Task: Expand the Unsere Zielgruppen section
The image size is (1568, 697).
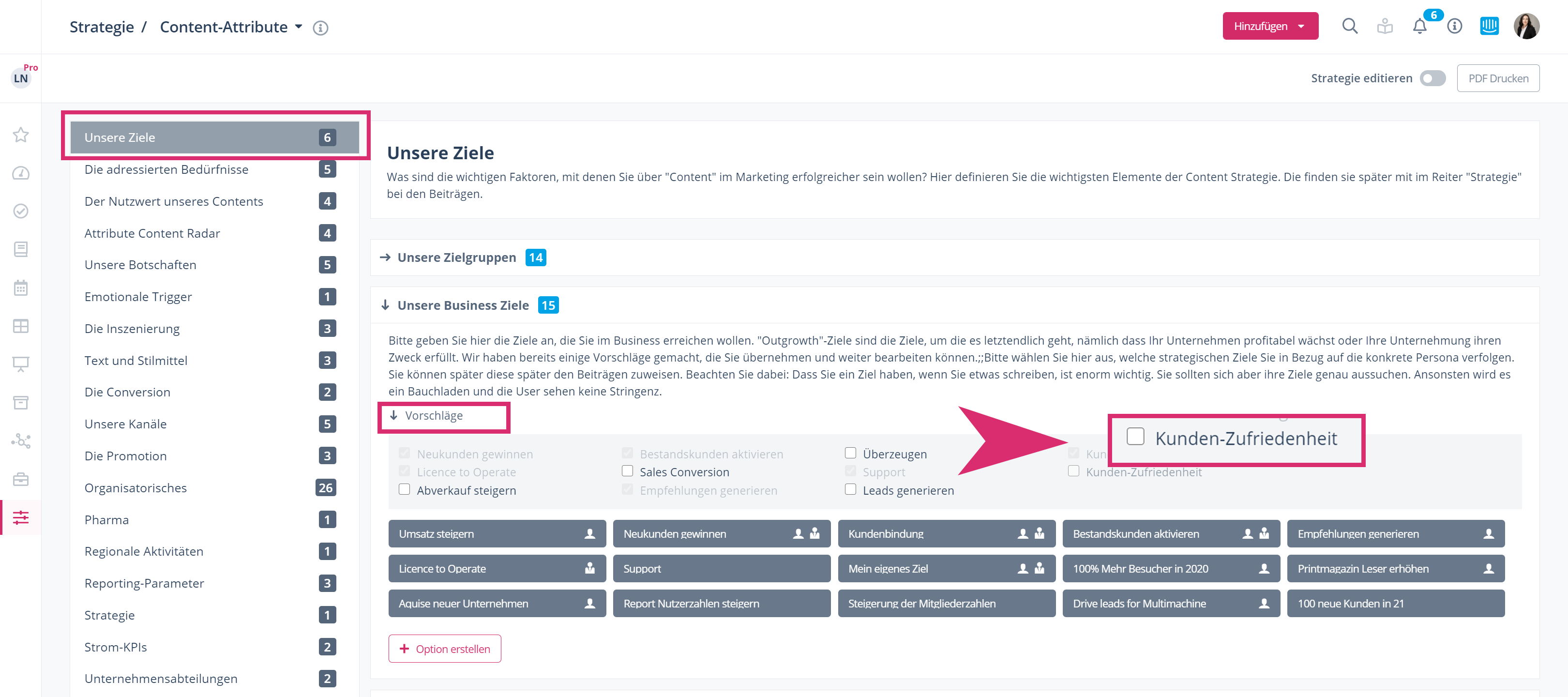Action: tap(456, 258)
